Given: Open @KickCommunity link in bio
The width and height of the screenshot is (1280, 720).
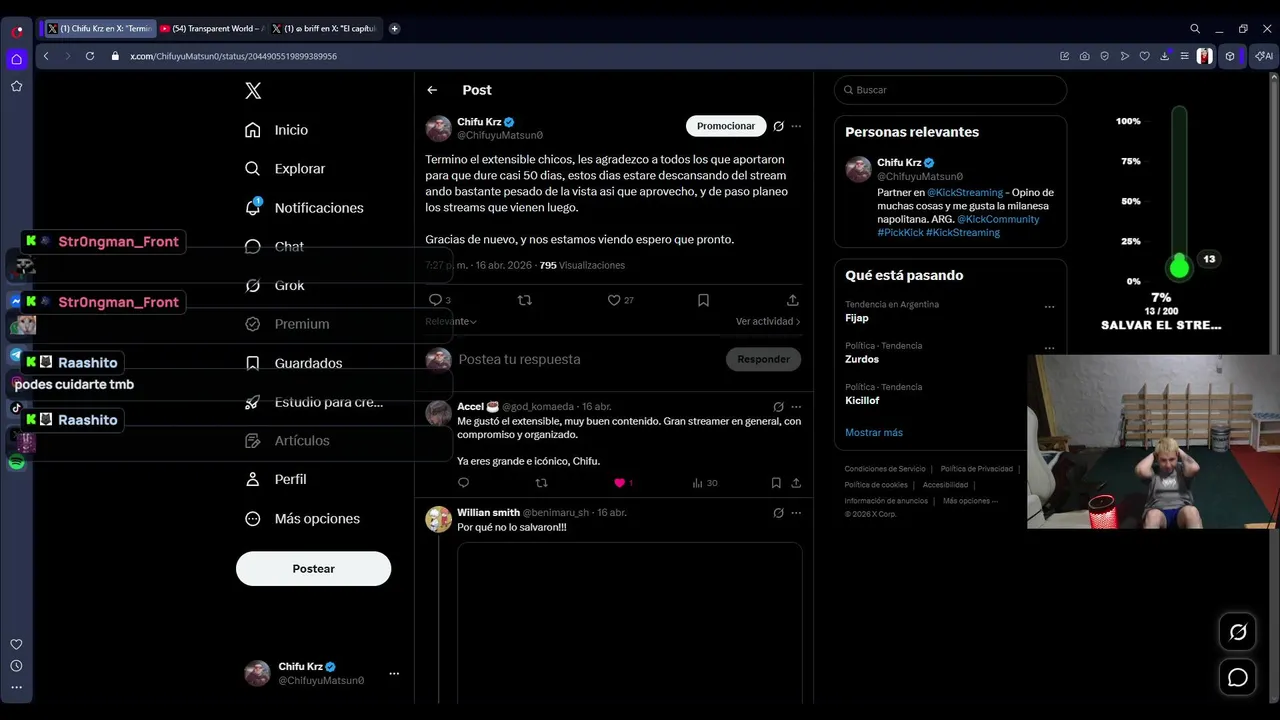Looking at the screenshot, I should [x=998, y=219].
